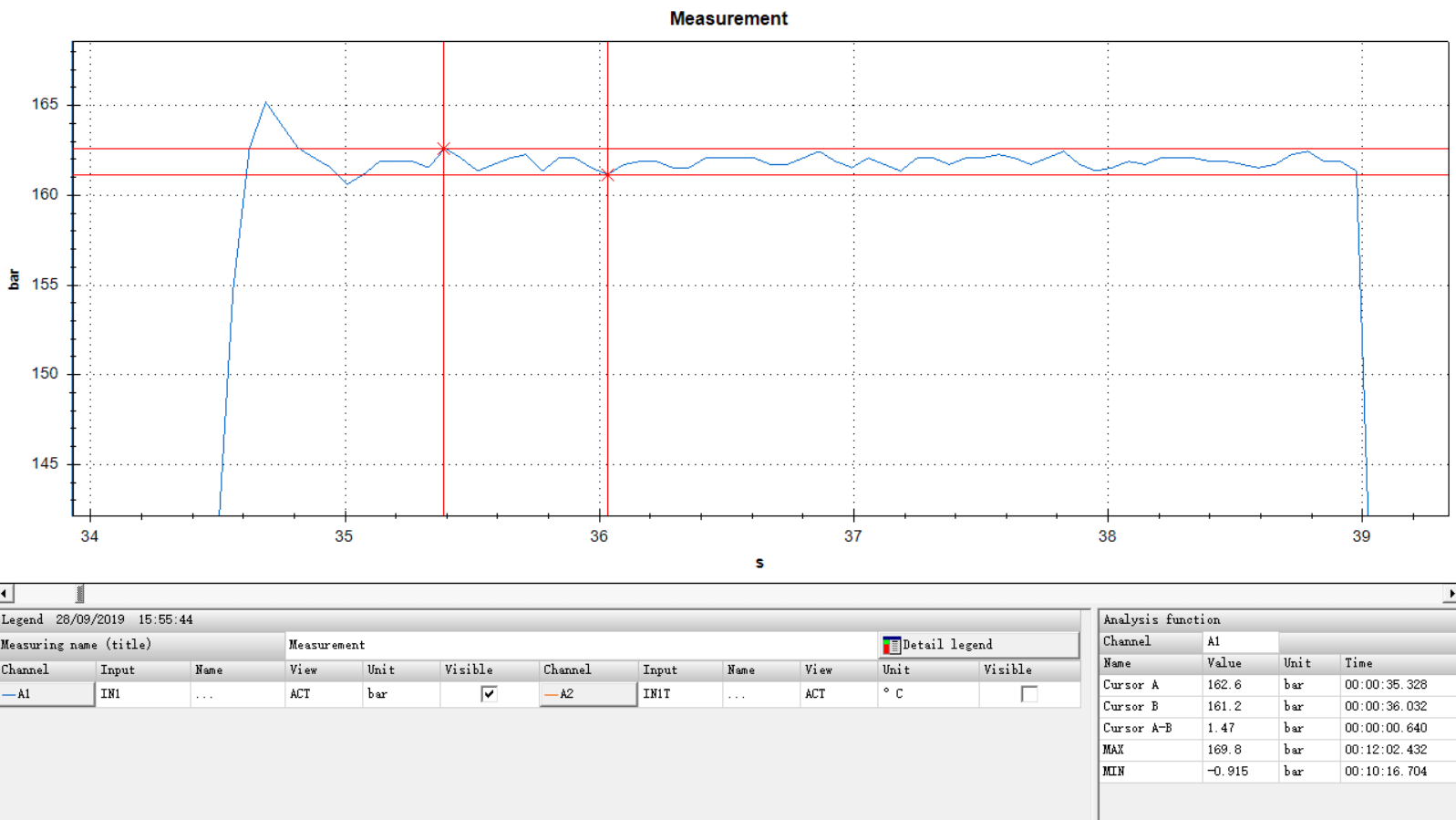The width and height of the screenshot is (1456, 820).
Task: Click the Detail legend icon
Action: 892,646
